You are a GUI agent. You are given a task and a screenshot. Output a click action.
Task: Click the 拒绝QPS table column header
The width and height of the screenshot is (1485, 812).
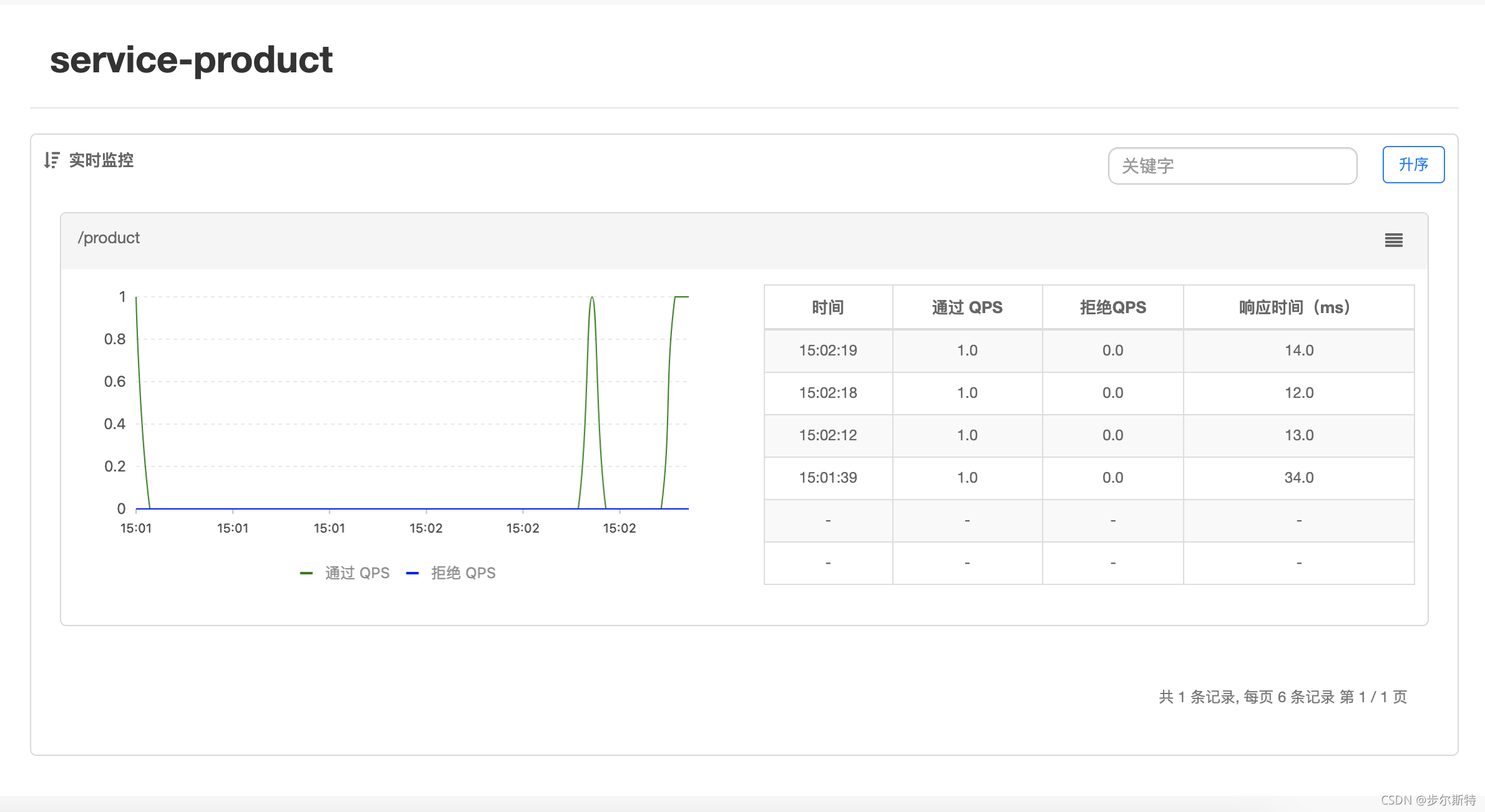(x=1113, y=307)
